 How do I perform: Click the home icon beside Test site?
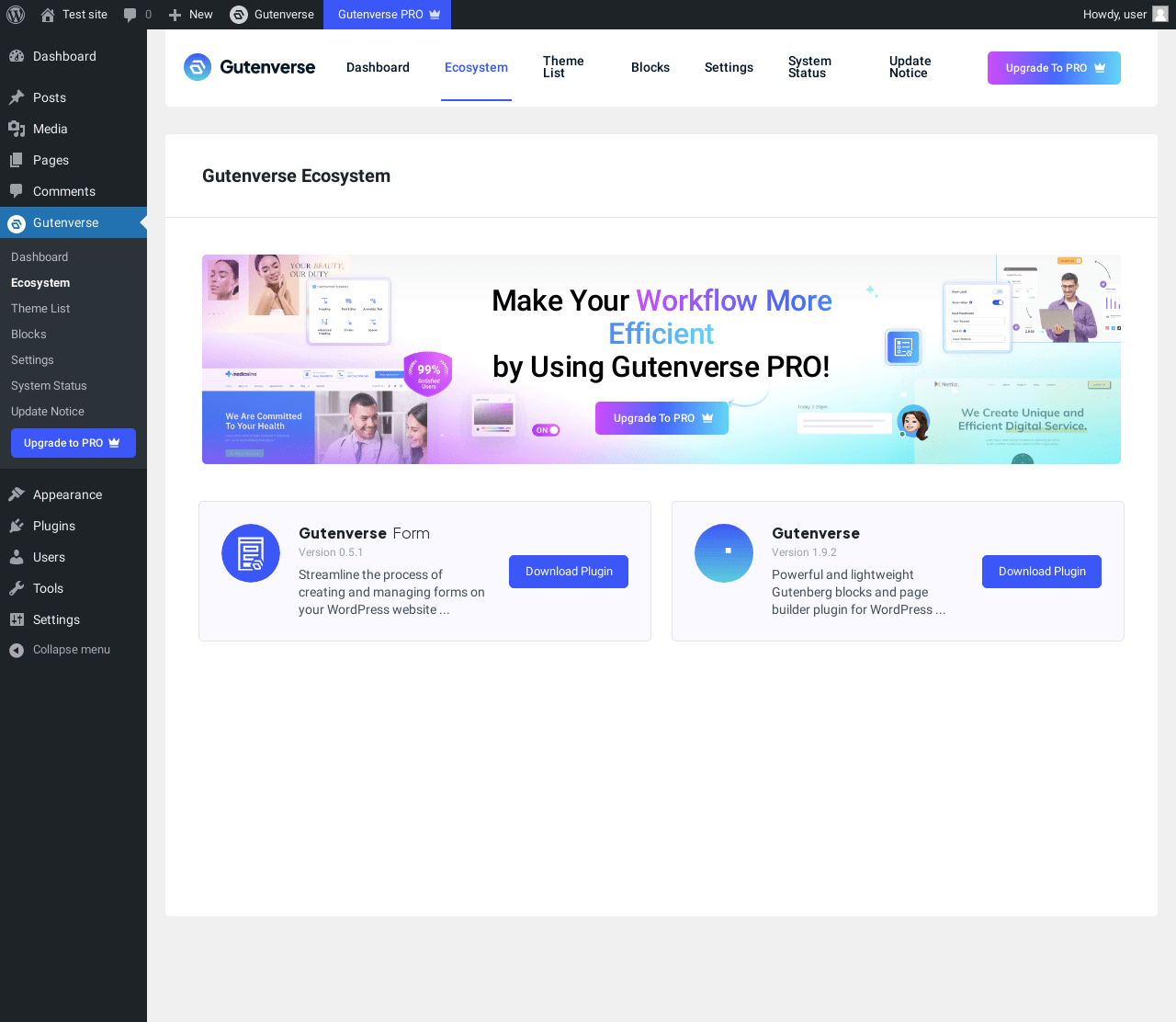48,15
